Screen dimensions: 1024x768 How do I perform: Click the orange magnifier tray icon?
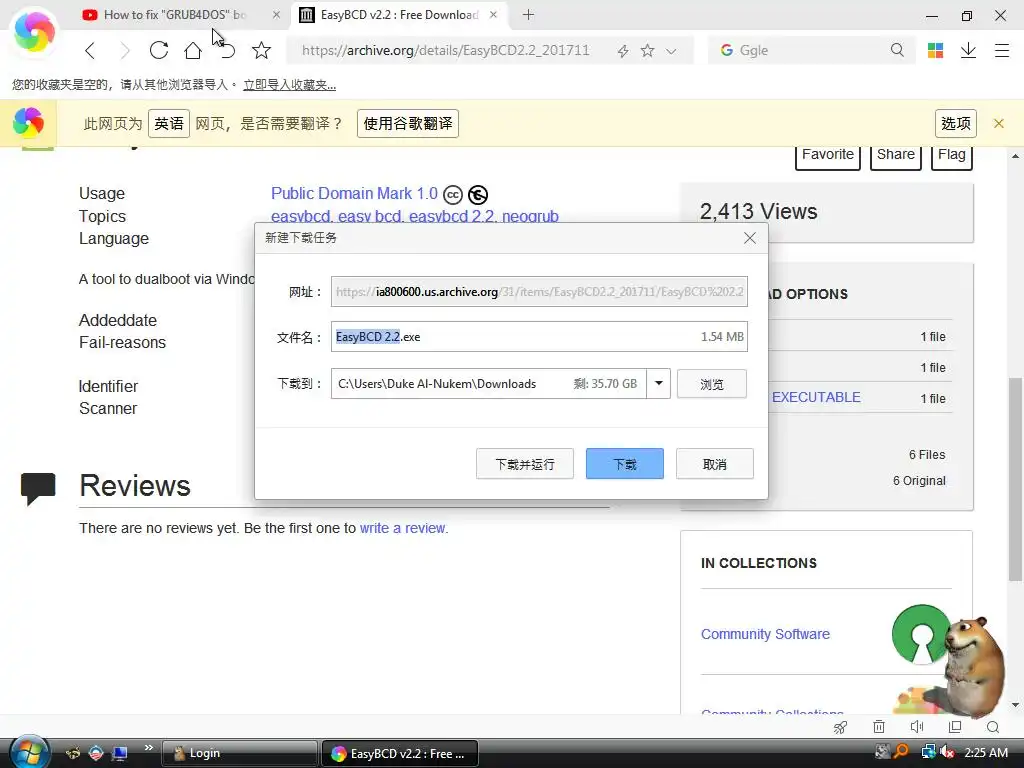point(901,752)
